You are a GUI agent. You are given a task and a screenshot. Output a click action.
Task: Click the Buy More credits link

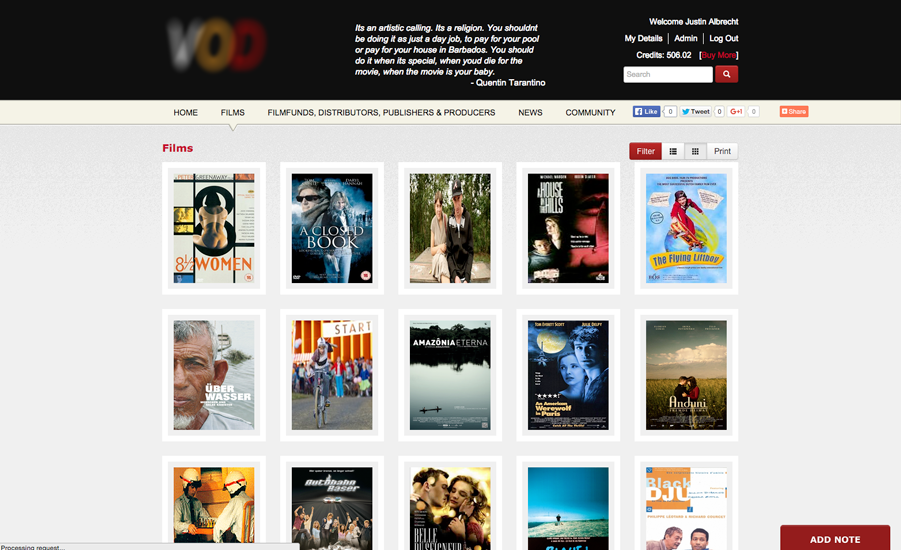click(x=718, y=55)
